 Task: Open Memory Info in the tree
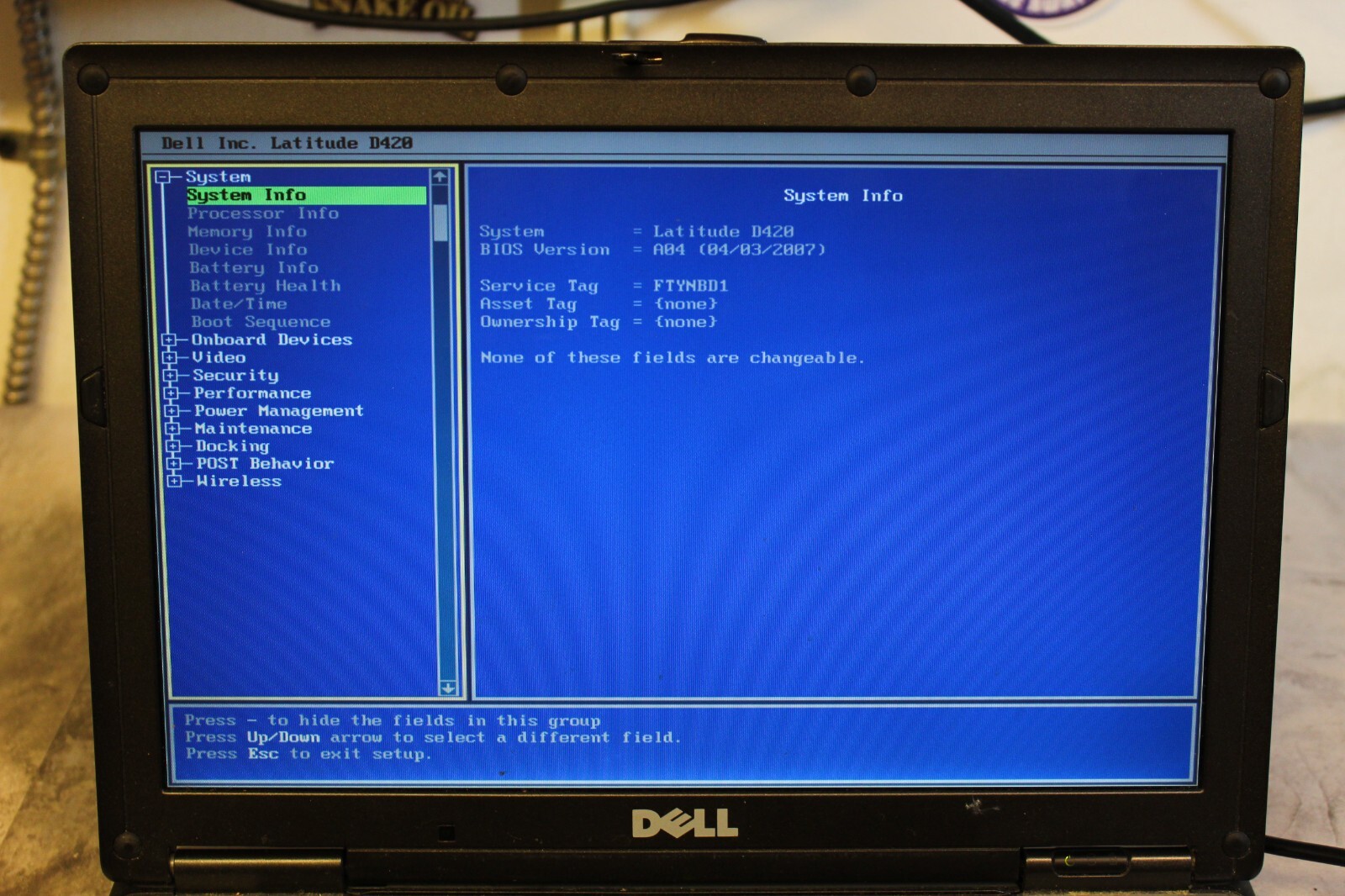click(x=247, y=231)
